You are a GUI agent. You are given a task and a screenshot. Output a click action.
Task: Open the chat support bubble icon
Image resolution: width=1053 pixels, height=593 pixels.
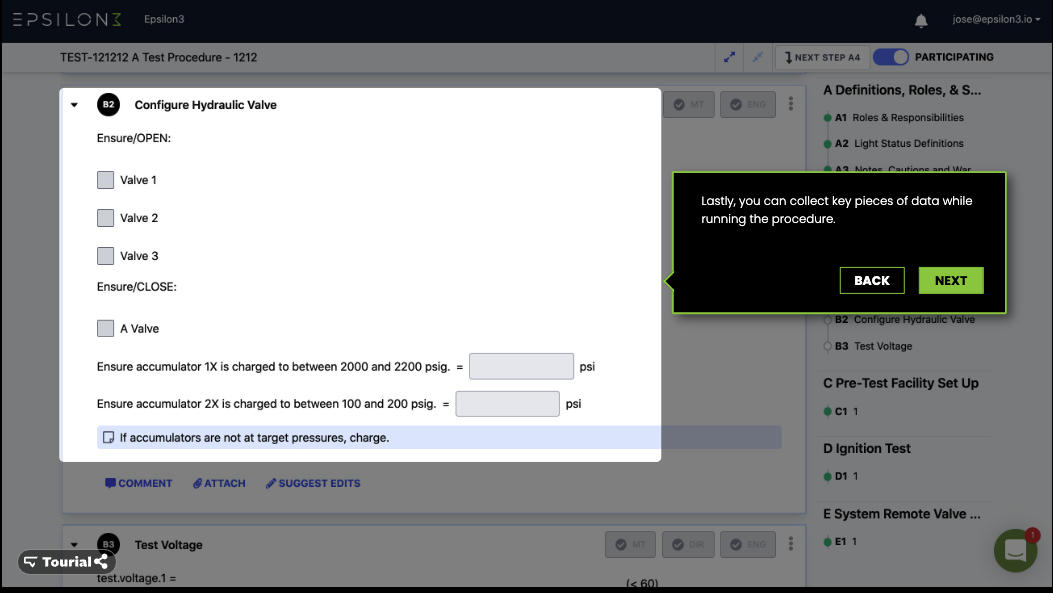(x=1015, y=550)
